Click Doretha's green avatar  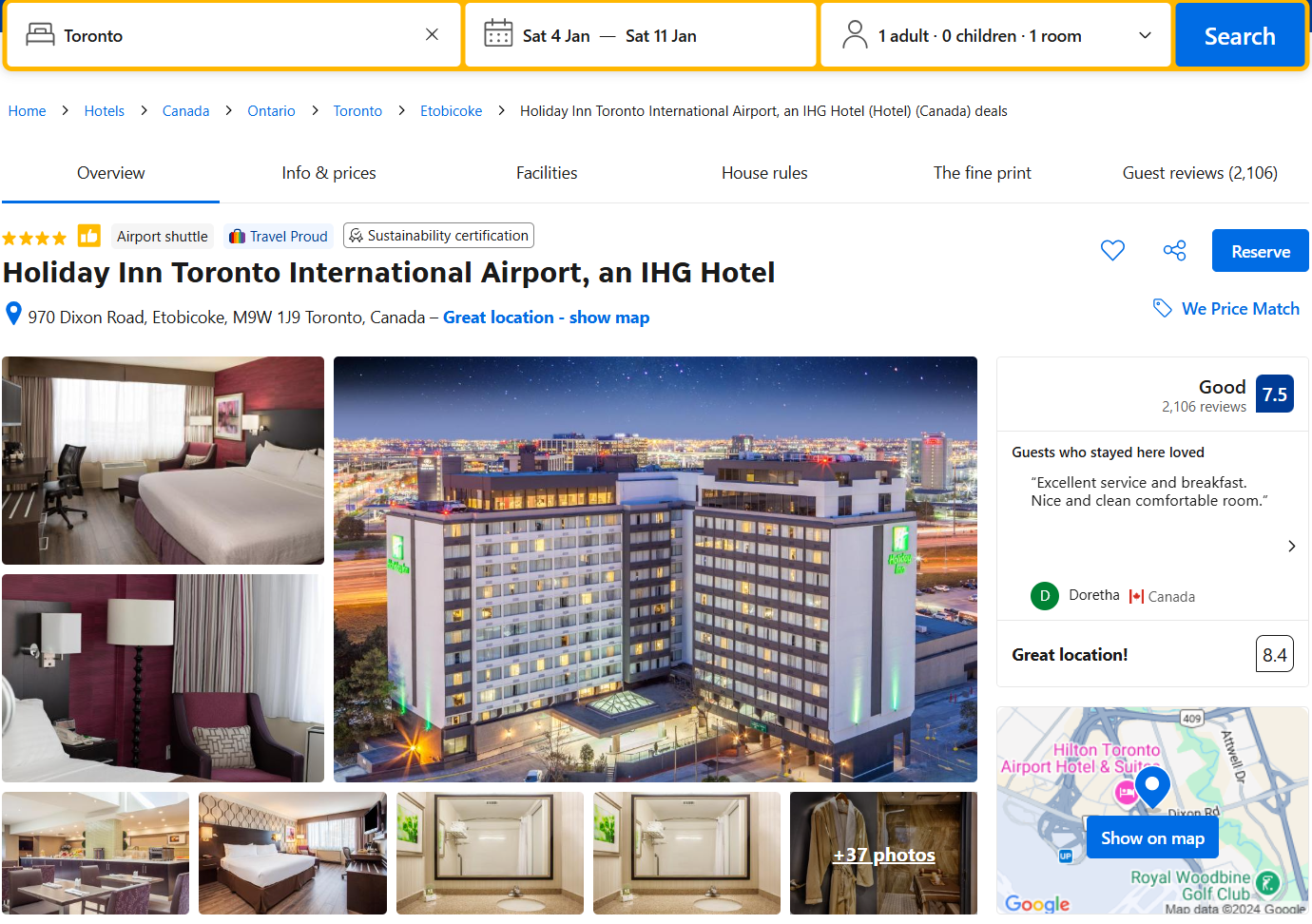click(1045, 596)
